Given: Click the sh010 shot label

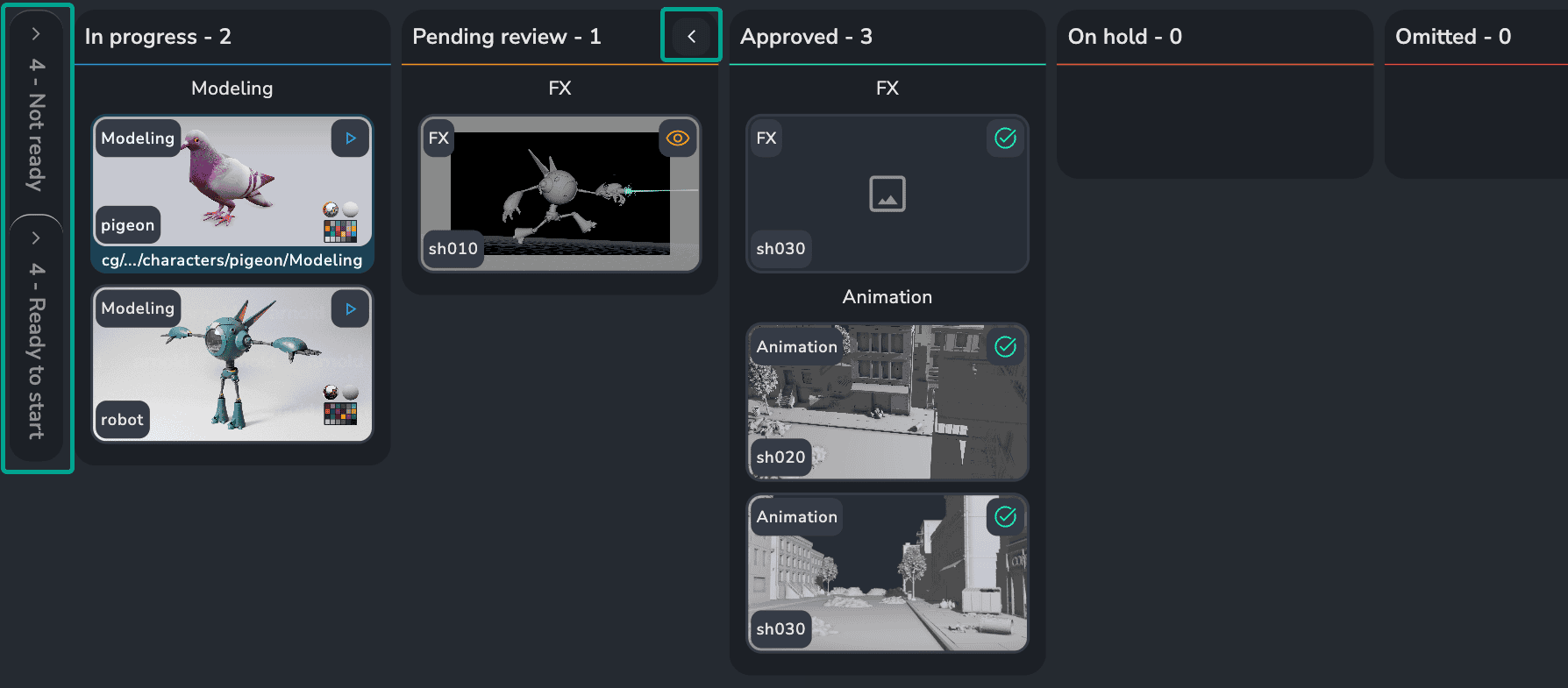Looking at the screenshot, I should point(453,249).
